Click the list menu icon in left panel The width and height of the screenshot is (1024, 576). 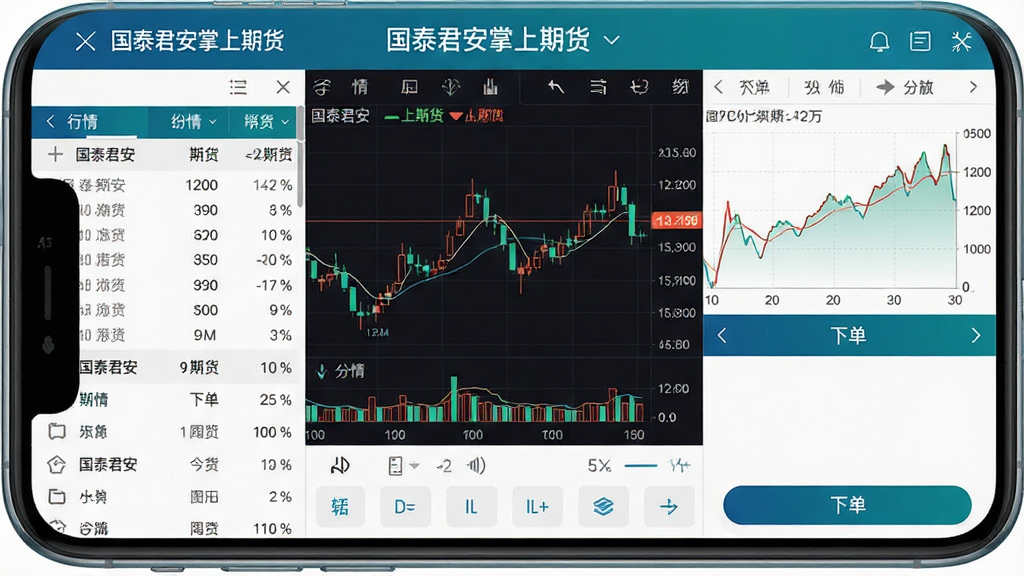click(x=238, y=87)
